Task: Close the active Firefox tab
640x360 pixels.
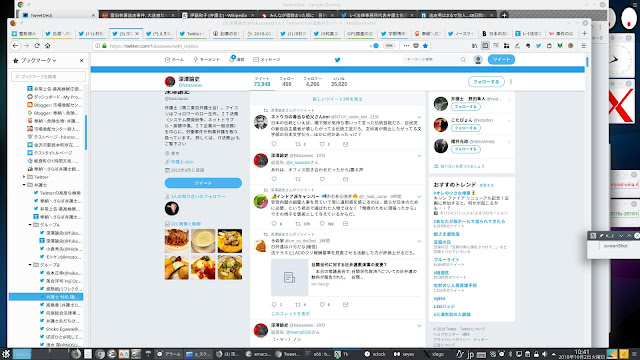Action: (x=137, y=33)
